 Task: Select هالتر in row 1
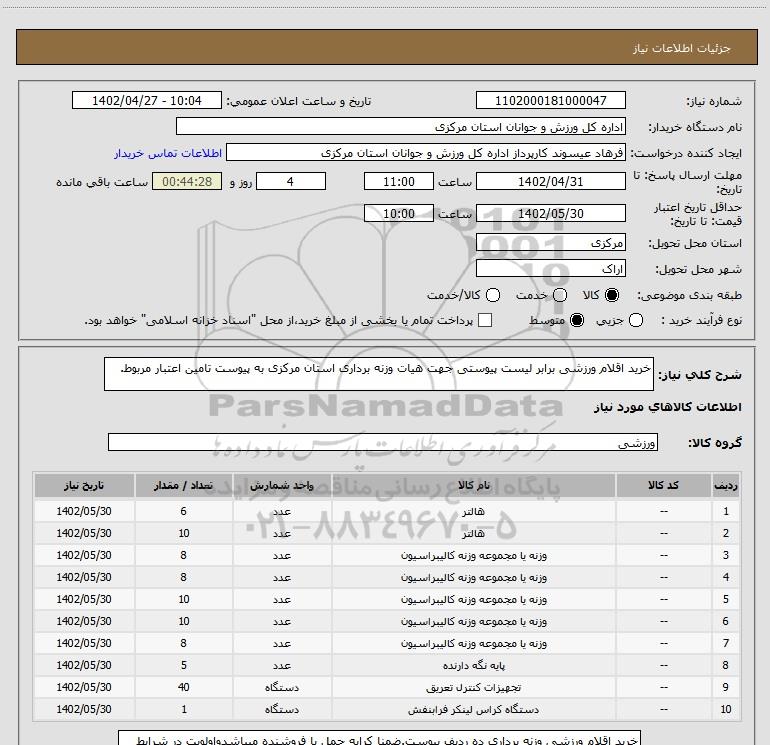[473, 511]
